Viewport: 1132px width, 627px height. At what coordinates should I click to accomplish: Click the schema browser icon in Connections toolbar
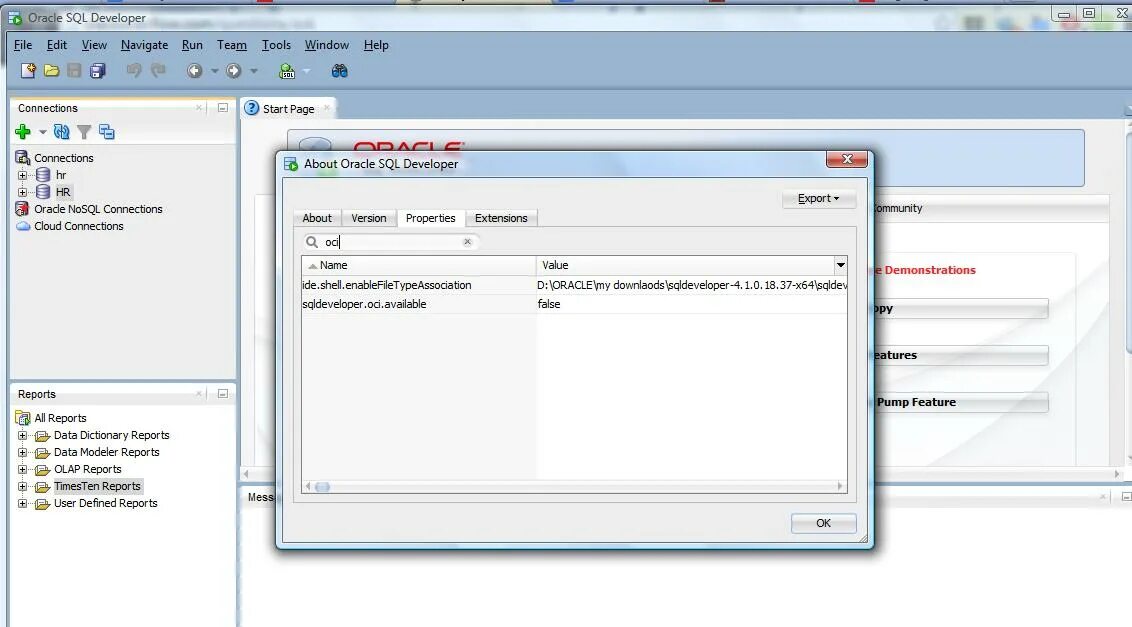pyautogui.click(x=107, y=131)
